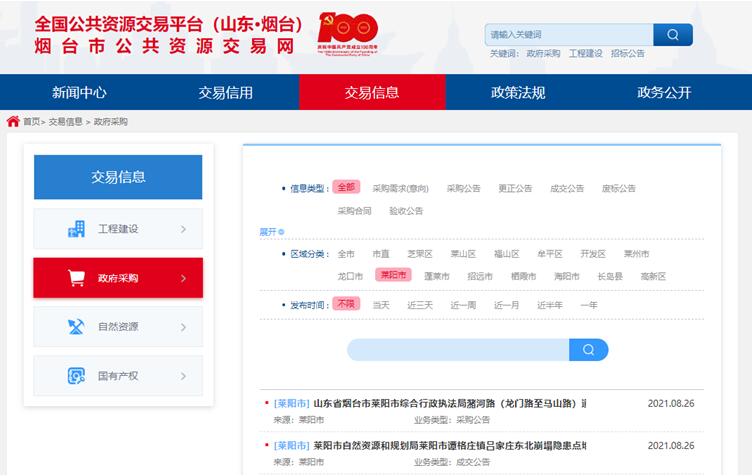Viewport: 752px width, 476px height.
Task: Click the home icon in breadcrumb
Action: tap(13, 122)
